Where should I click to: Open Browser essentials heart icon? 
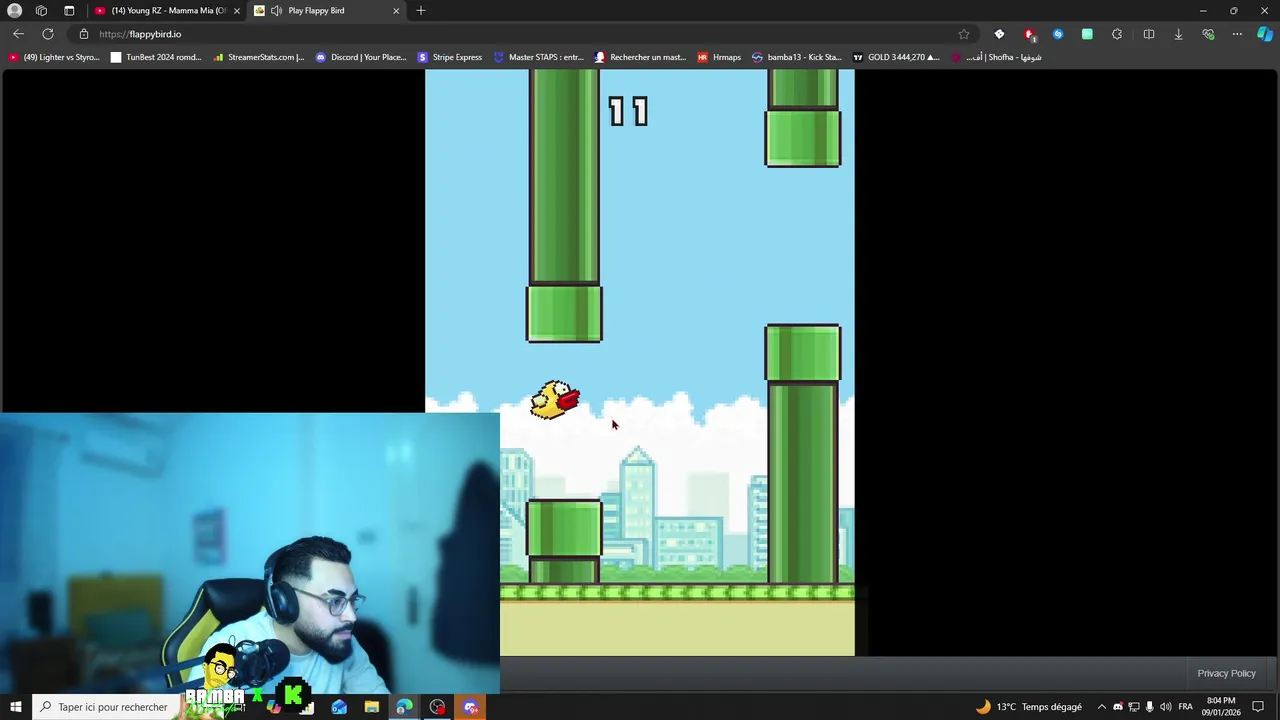(1208, 34)
